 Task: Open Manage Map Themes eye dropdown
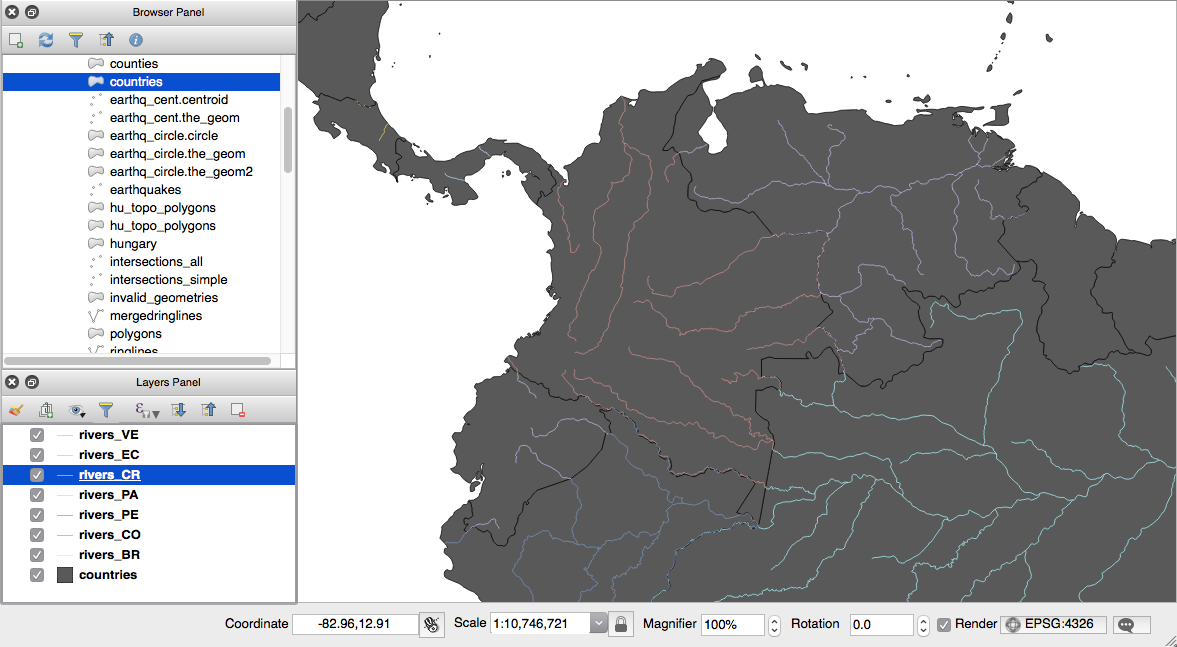76,410
